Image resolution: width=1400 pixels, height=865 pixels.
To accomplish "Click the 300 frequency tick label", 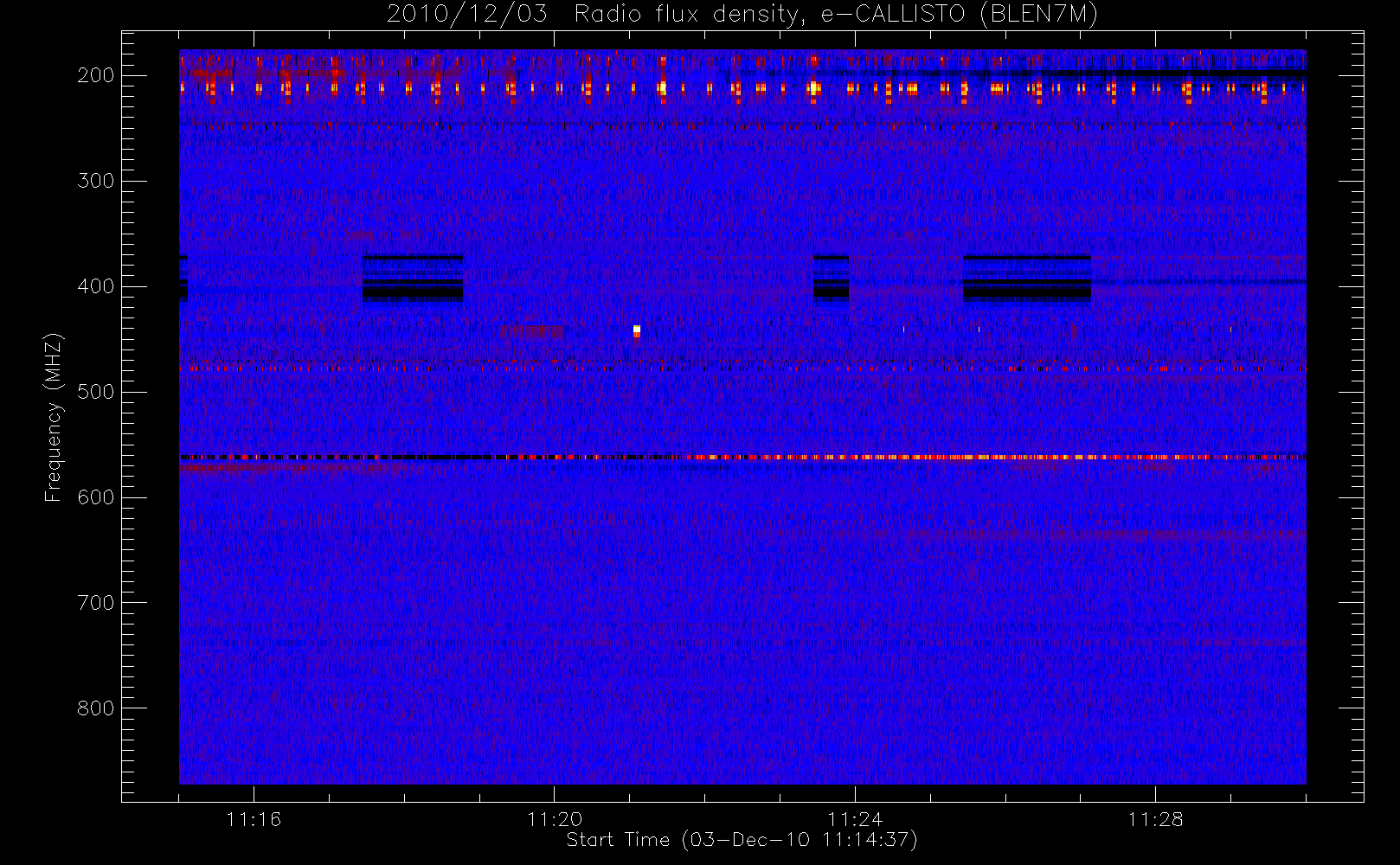I will (96, 181).
